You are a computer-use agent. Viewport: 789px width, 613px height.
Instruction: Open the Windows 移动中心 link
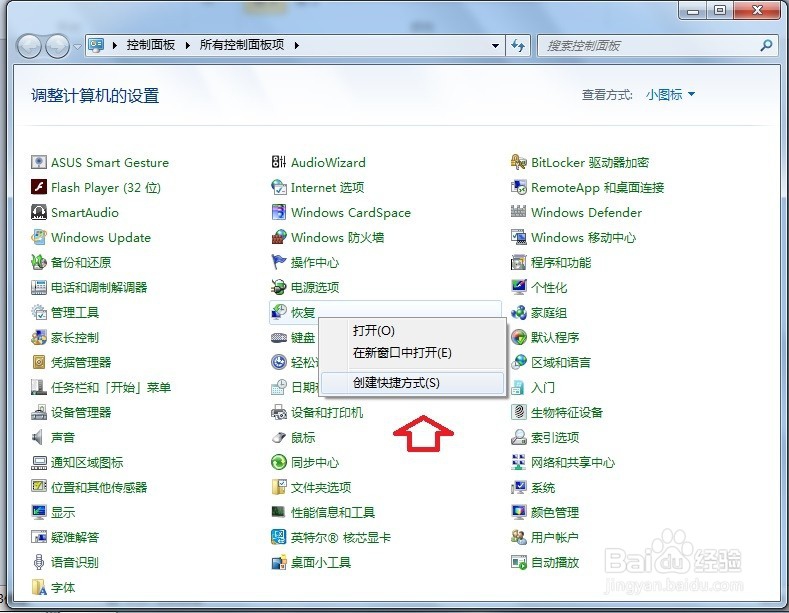pyautogui.click(x=584, y=237)
